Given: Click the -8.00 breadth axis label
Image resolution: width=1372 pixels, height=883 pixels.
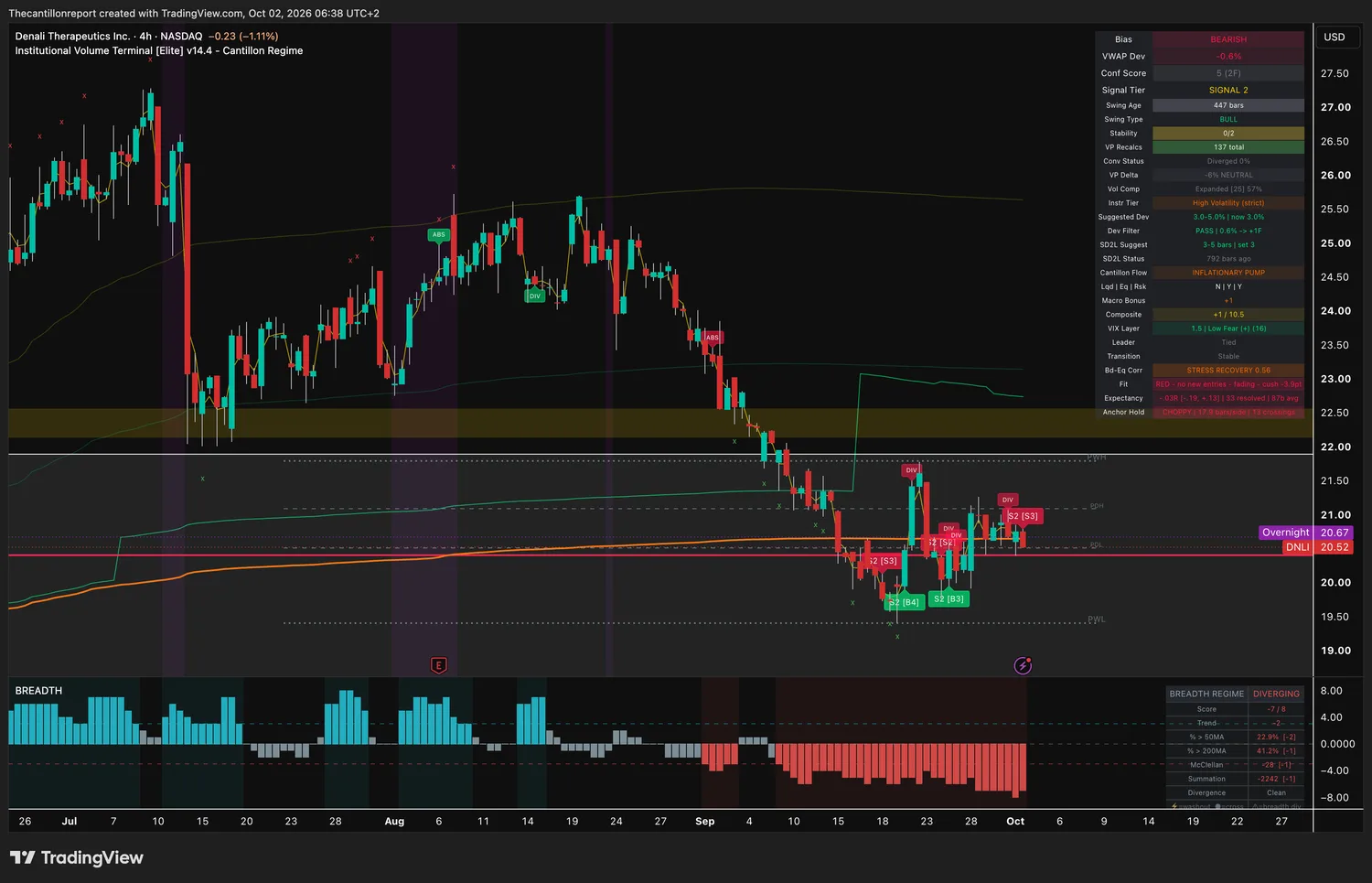Looking at the screenshot, I should pyautogui.click(x=1334, y=798).
